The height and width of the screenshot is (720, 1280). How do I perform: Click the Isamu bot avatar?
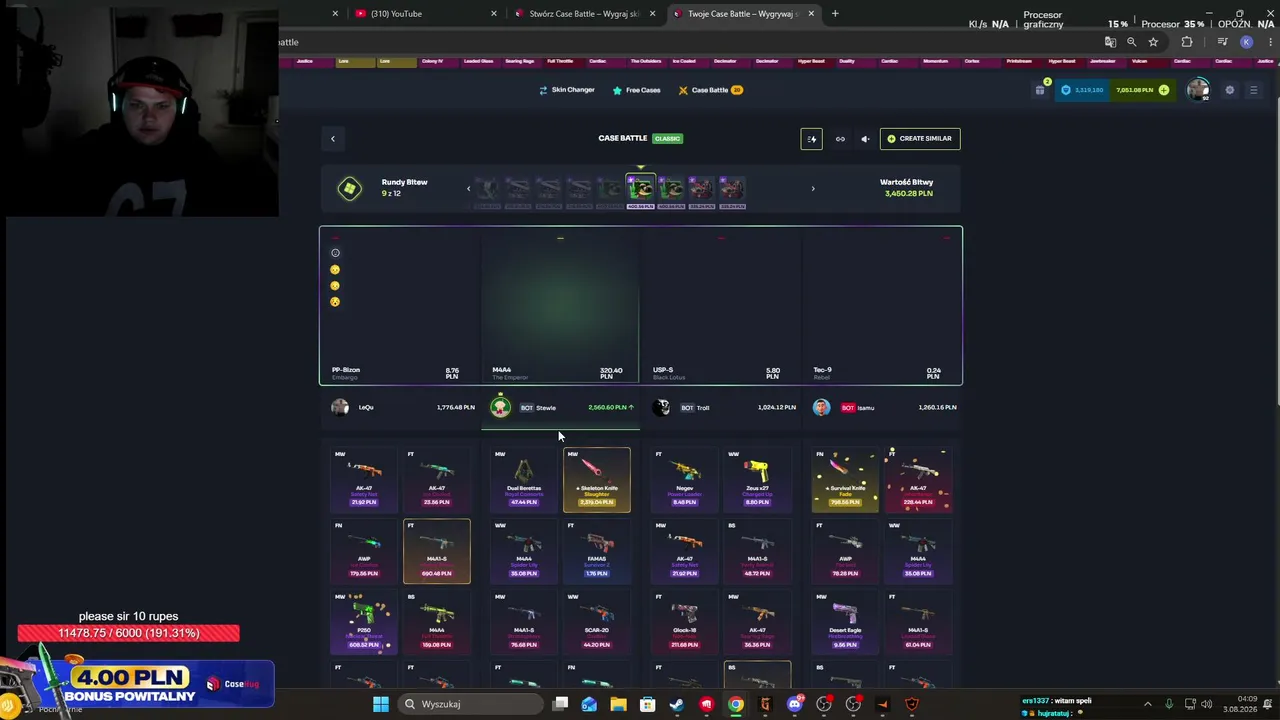(821, 407)
